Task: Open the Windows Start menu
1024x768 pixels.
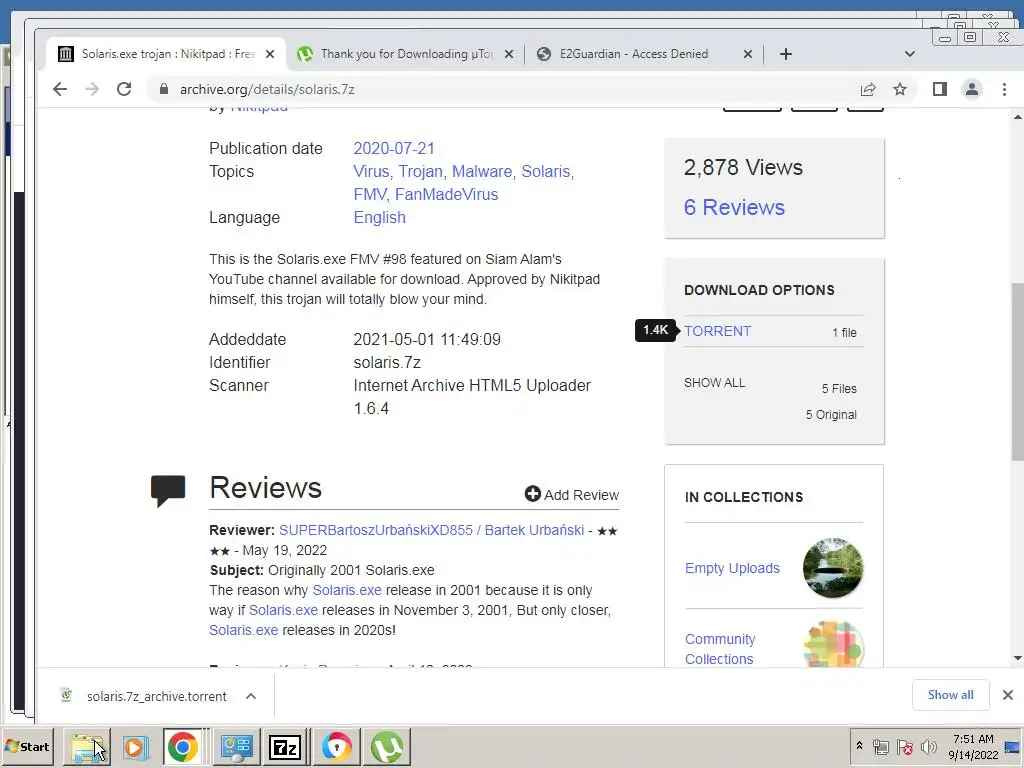Action: click(27, 746)
